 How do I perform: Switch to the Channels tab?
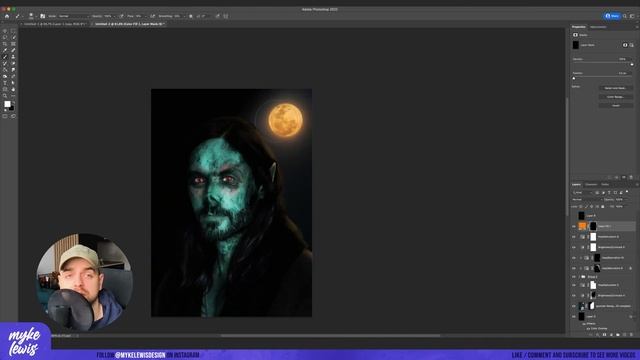pyautogui.click(x=591, y=184)
